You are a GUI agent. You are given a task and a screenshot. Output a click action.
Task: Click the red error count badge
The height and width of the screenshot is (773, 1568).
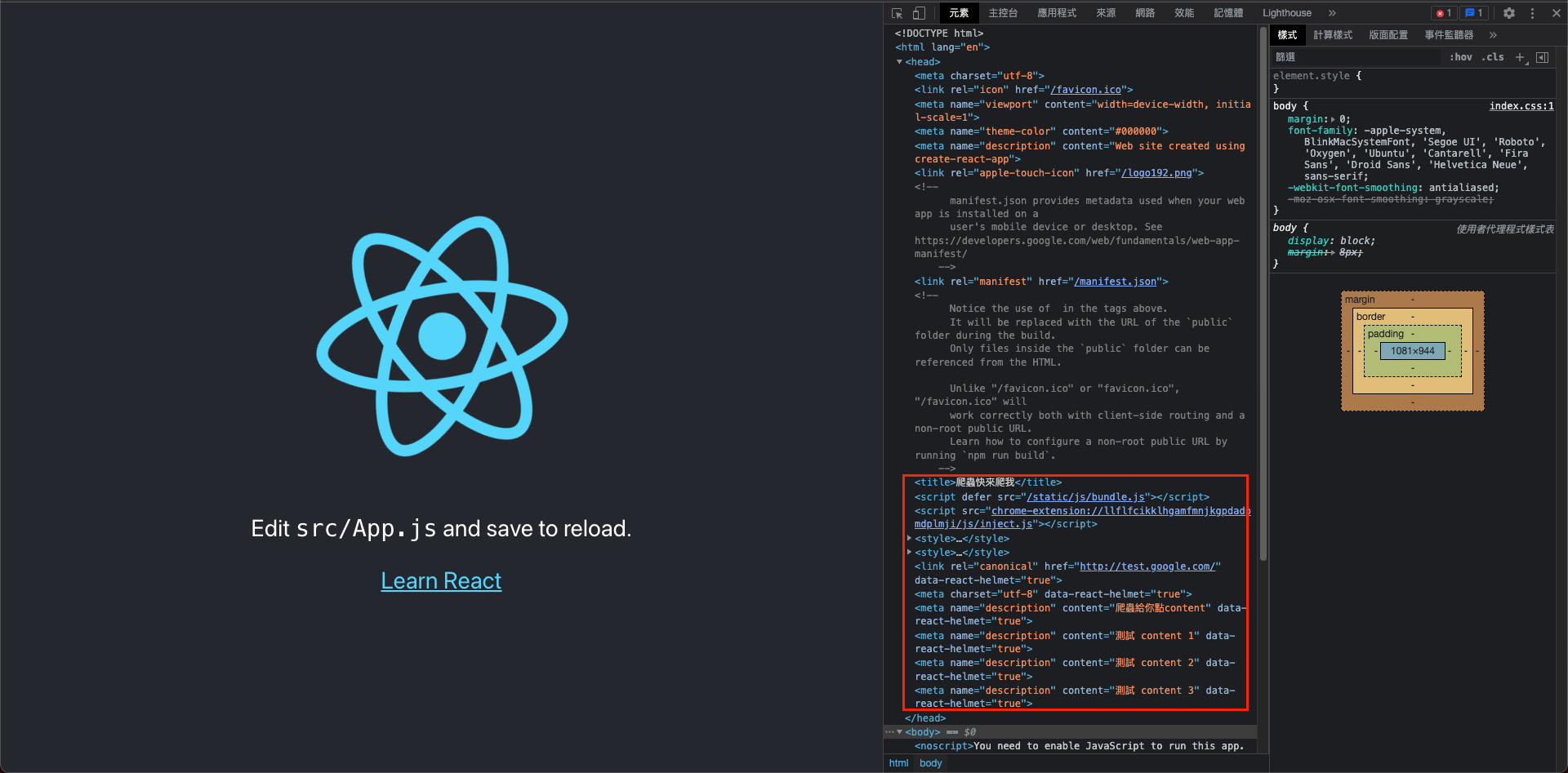click(x=1444, y=13)
